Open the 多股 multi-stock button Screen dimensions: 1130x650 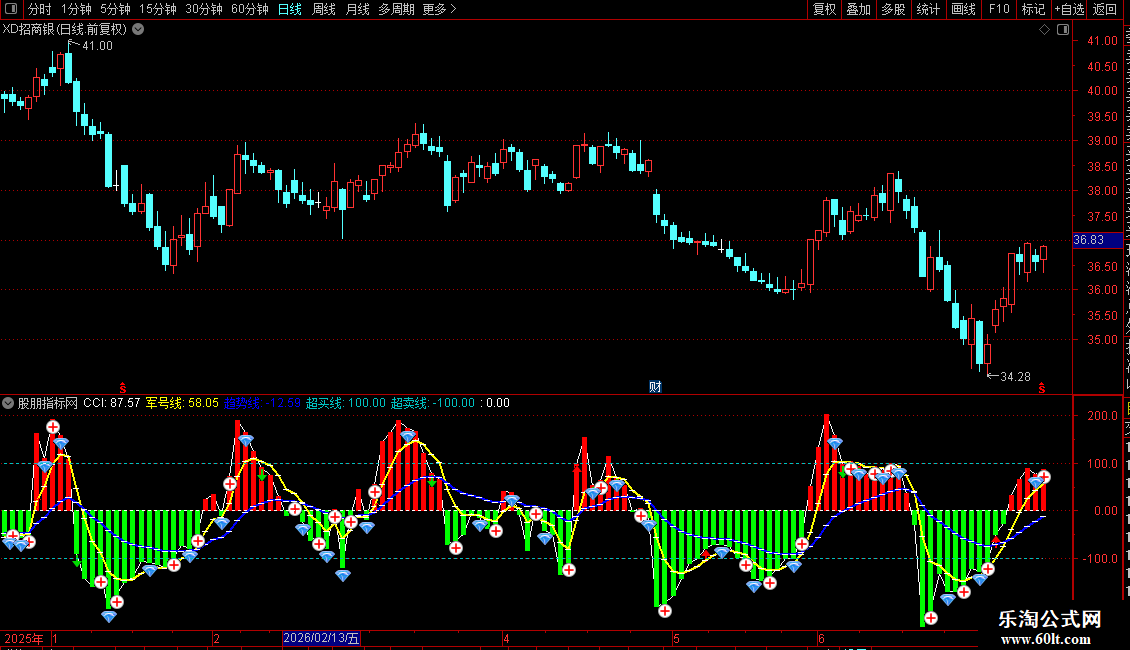click(x=894, y=9)
